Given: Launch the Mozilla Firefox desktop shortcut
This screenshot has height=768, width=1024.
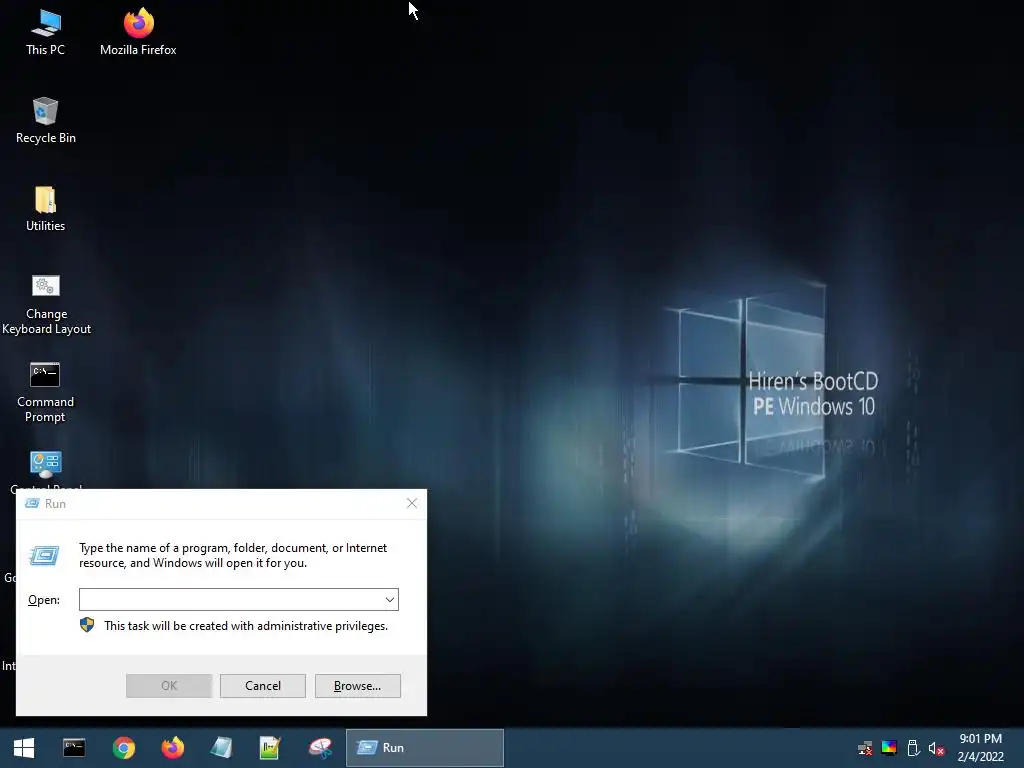Looking at the screenshot, I should [138, 33].
